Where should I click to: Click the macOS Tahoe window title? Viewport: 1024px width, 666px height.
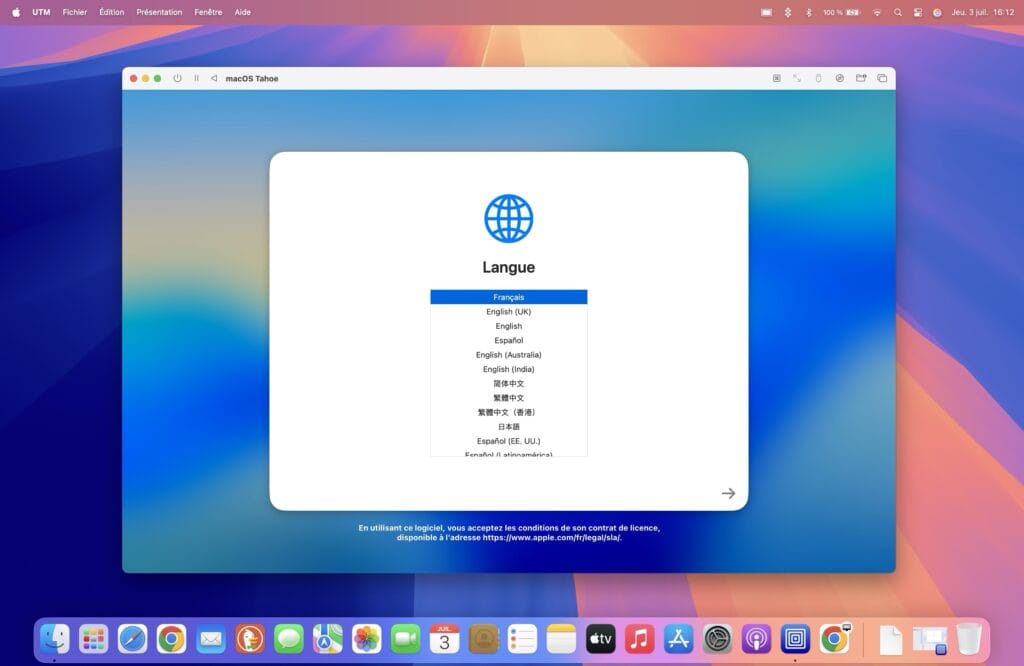pyautogui.click(x=252, y=78)
